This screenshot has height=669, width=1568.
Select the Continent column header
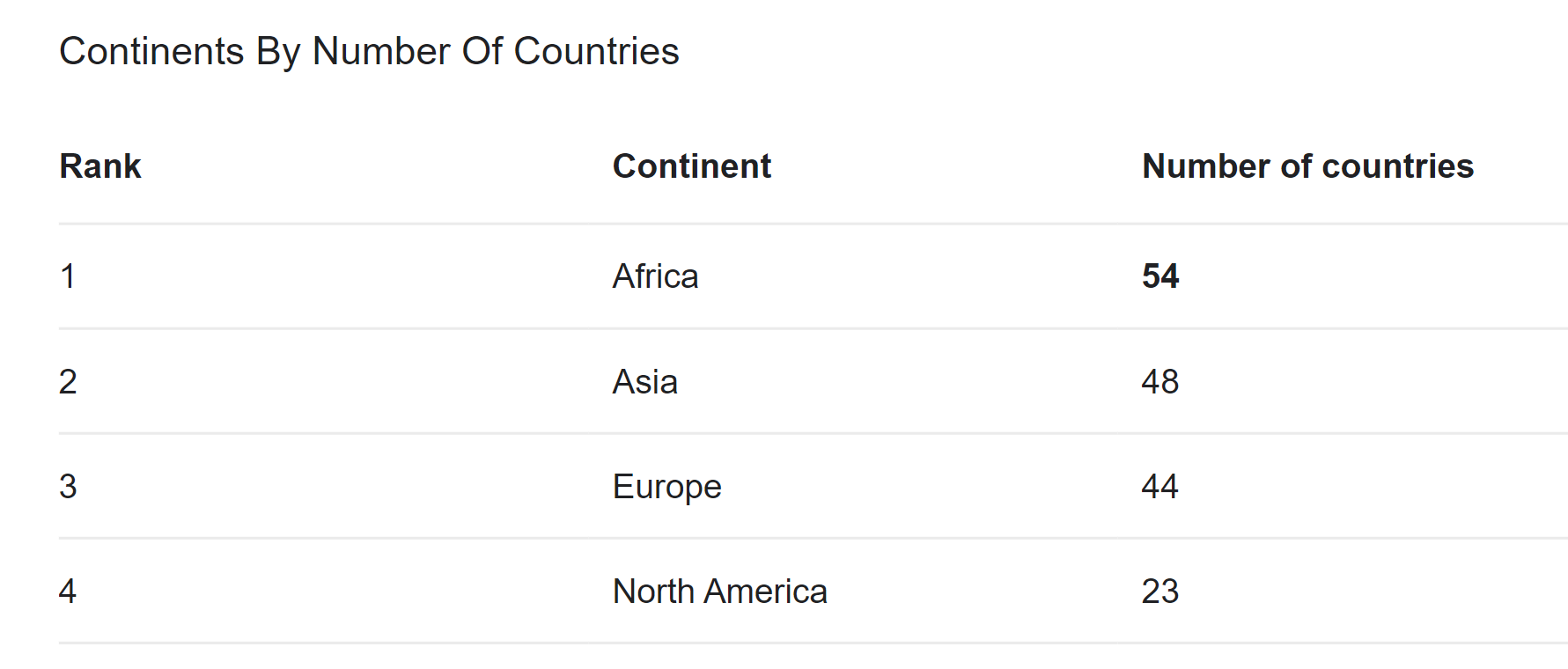[692, 166]
